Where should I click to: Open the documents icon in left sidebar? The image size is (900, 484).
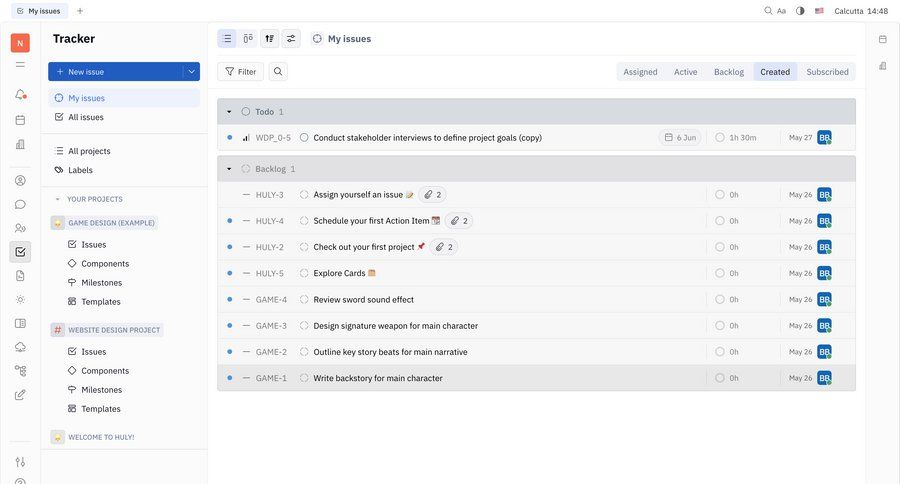click(20, 276)
